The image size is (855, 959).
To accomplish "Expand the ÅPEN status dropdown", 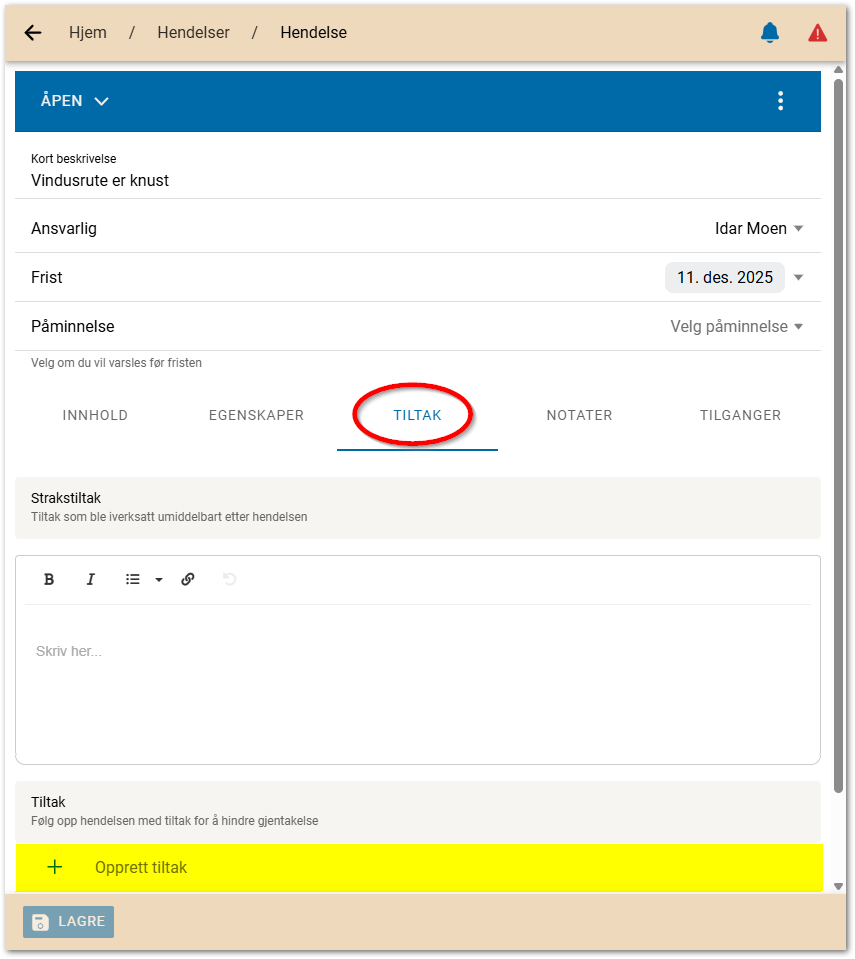I will coord(75,101).
